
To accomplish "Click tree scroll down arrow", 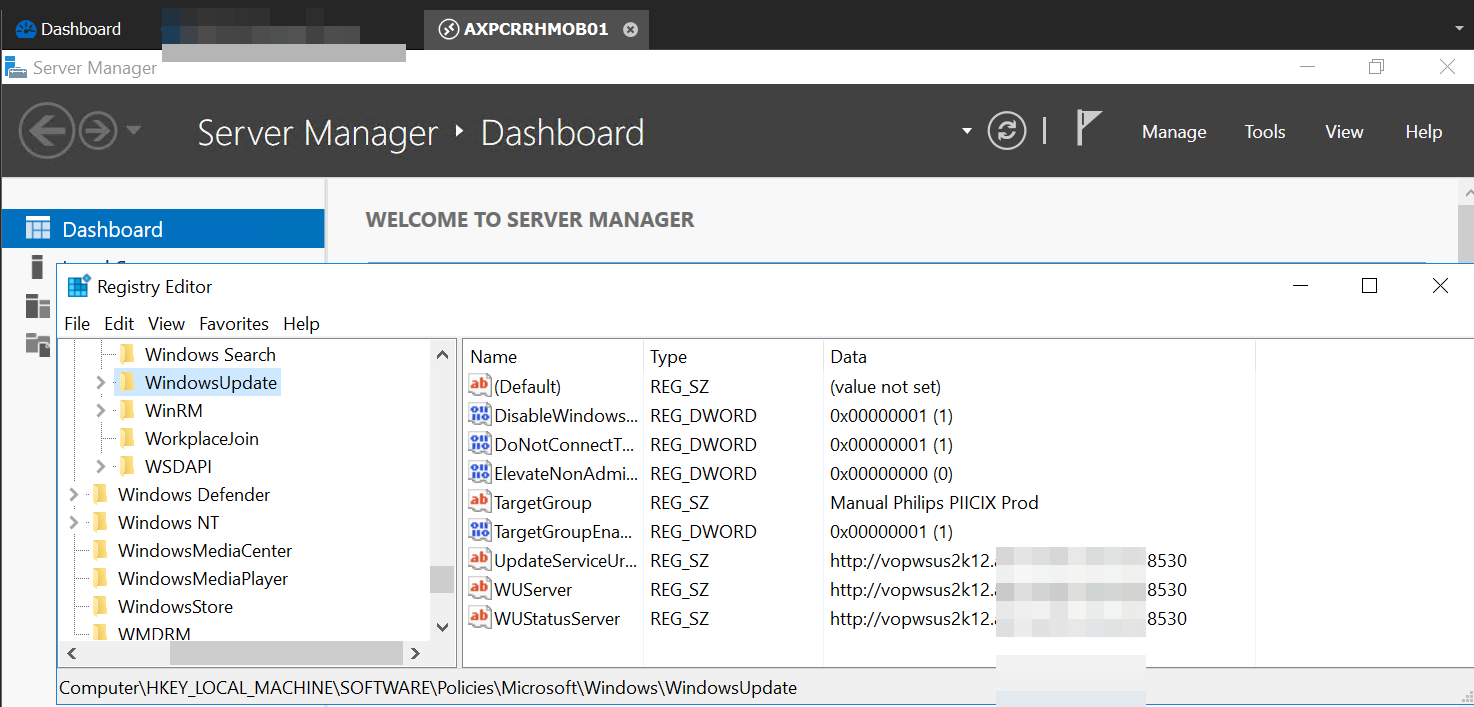I will pyautogui.click(x=443, y=627).
